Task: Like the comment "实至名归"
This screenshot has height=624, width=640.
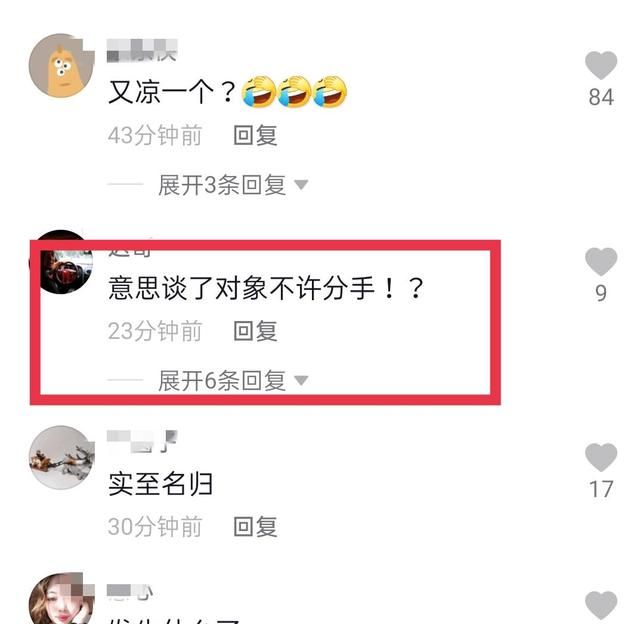Action: [601, 457]
